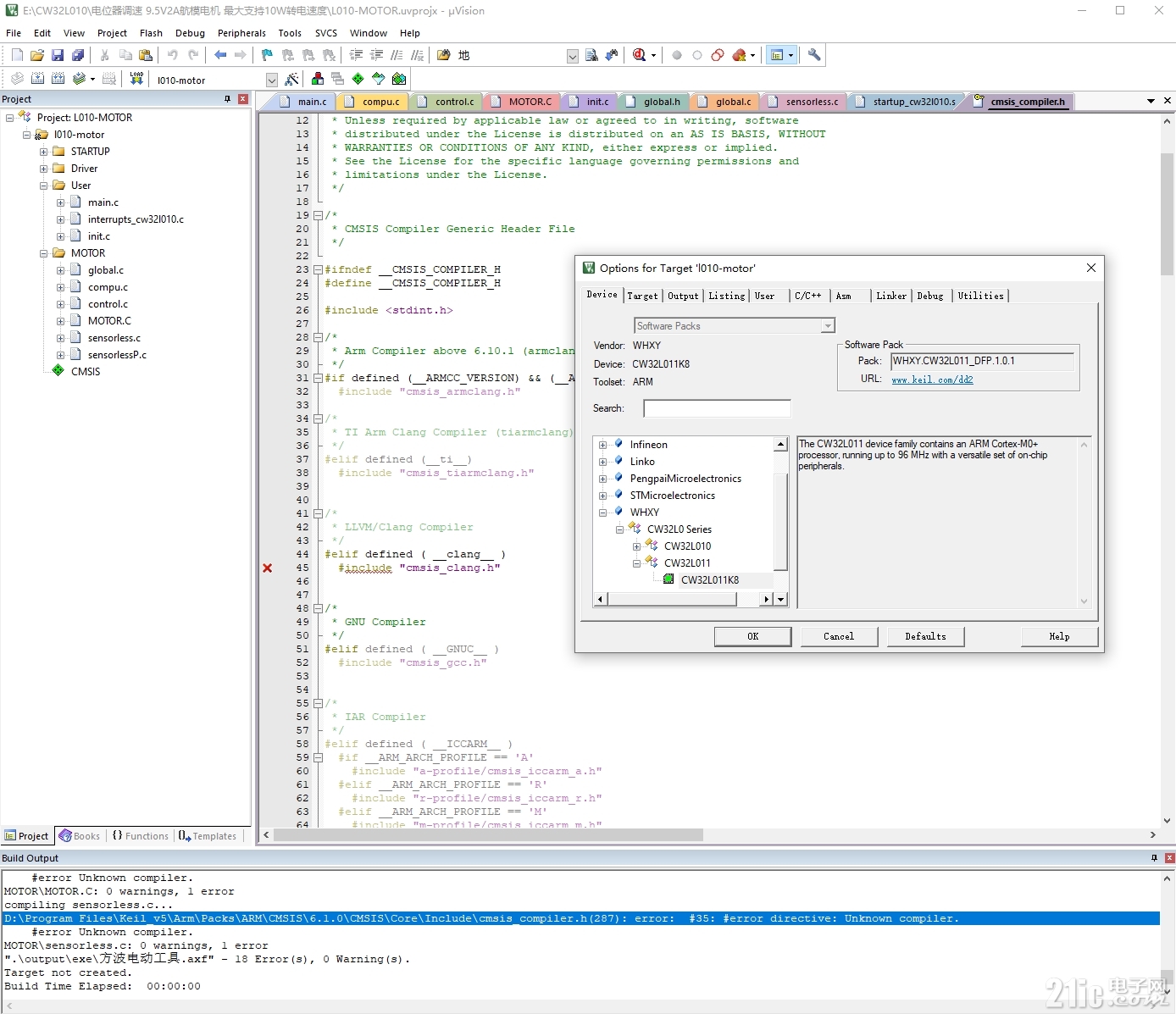Open sensorless.c editor tab

pyautogui.click(x=803, y=102)
